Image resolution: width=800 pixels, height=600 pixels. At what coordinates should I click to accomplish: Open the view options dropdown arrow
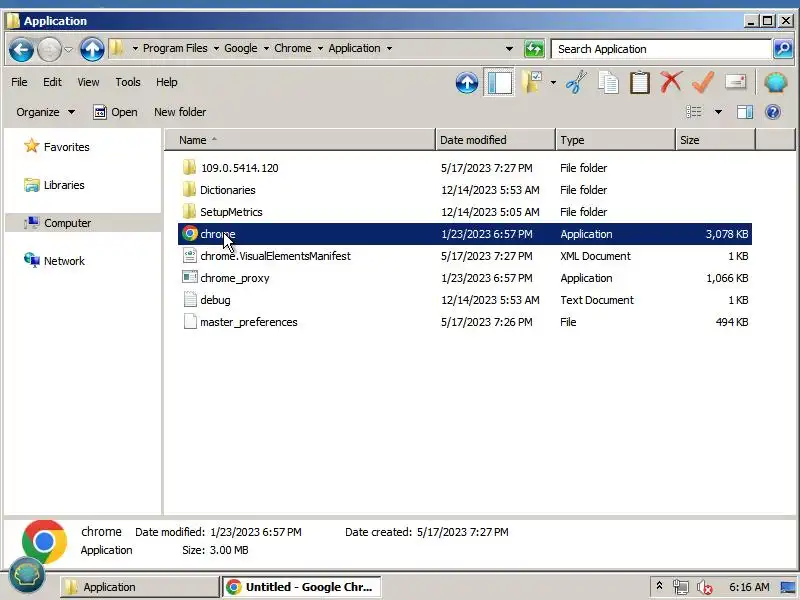[x=718, y=112]
